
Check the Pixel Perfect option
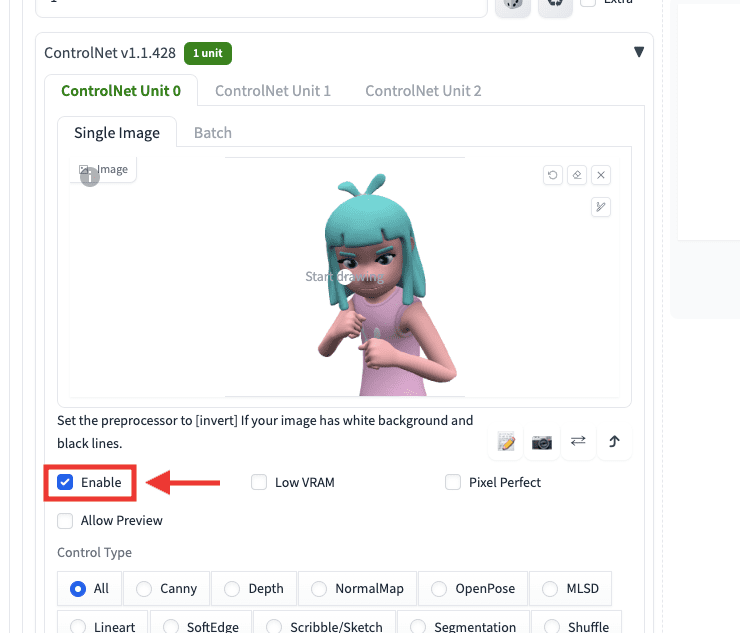point(453,482)
